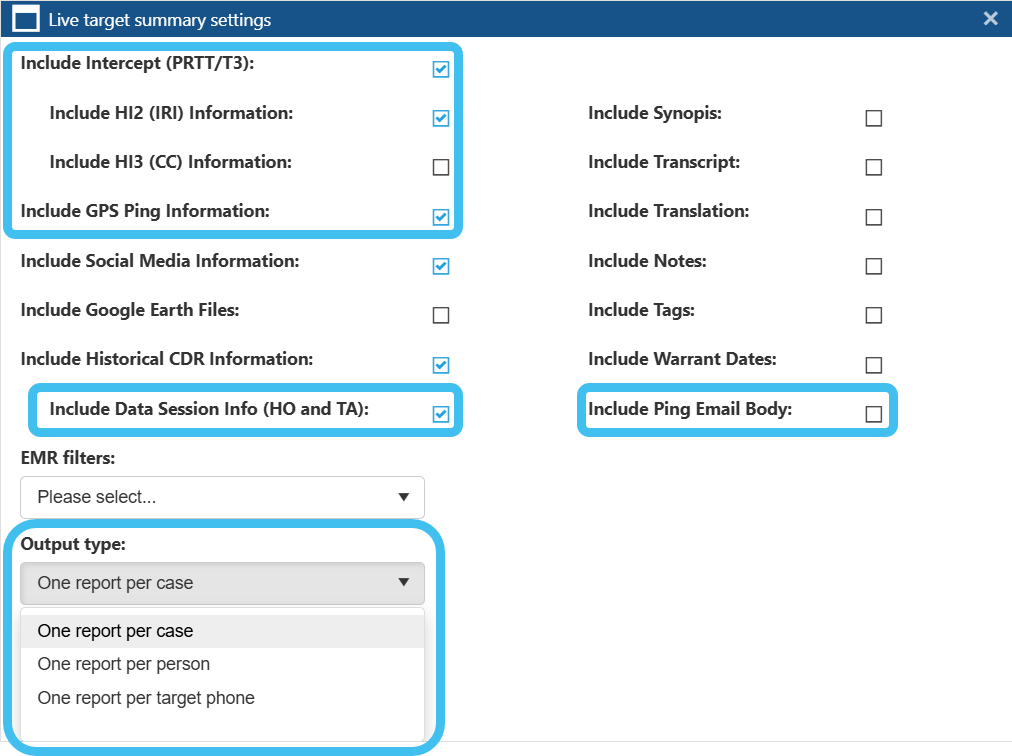Enable Include Ping Email Body
The width and height of the screenshot is (1012, 756).
pos(874,414)
